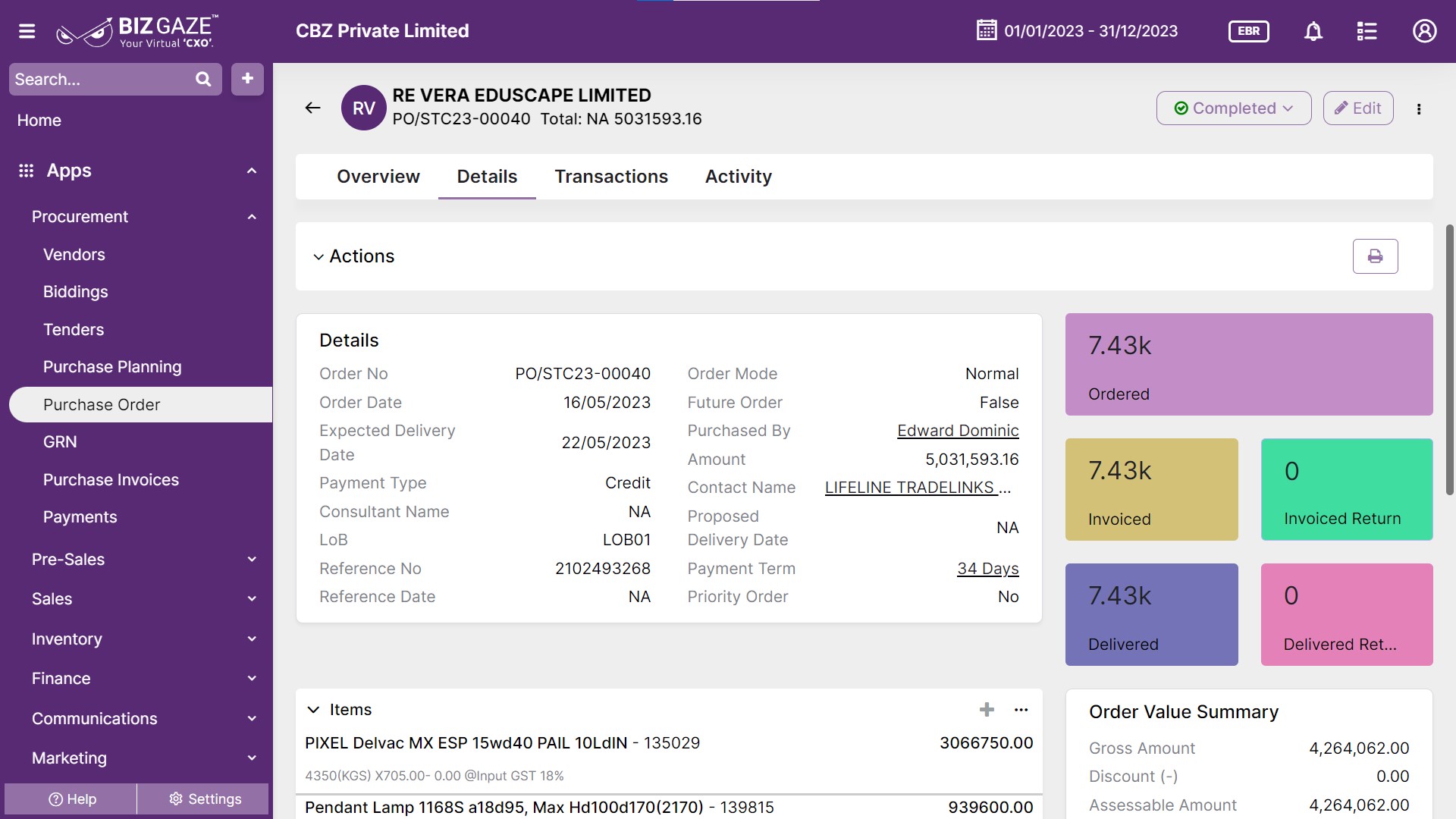Collapse the Actions section

coord(318,257)
